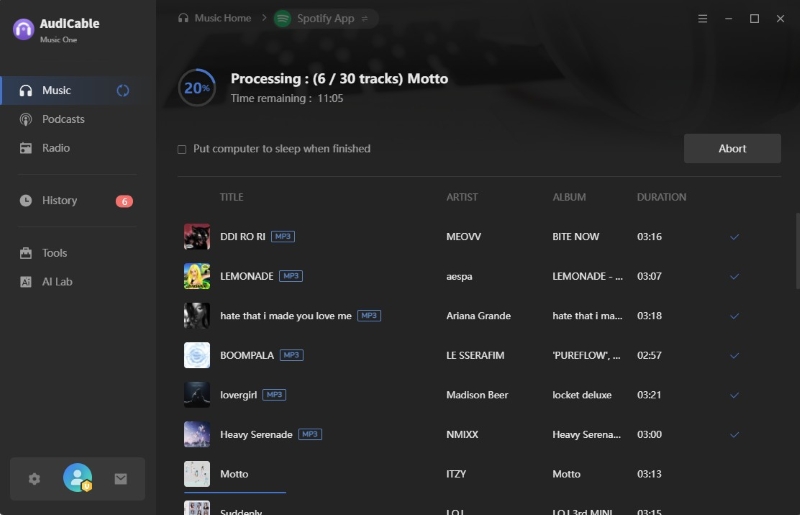Click the Time remaining 11:05 text
The image size is (800, 515).
(287, 98)
